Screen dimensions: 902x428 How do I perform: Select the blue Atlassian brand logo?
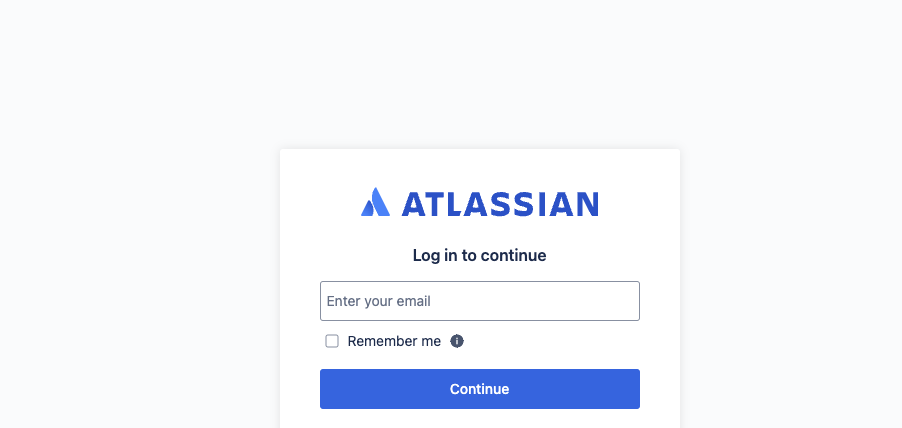tap(480, 203)
